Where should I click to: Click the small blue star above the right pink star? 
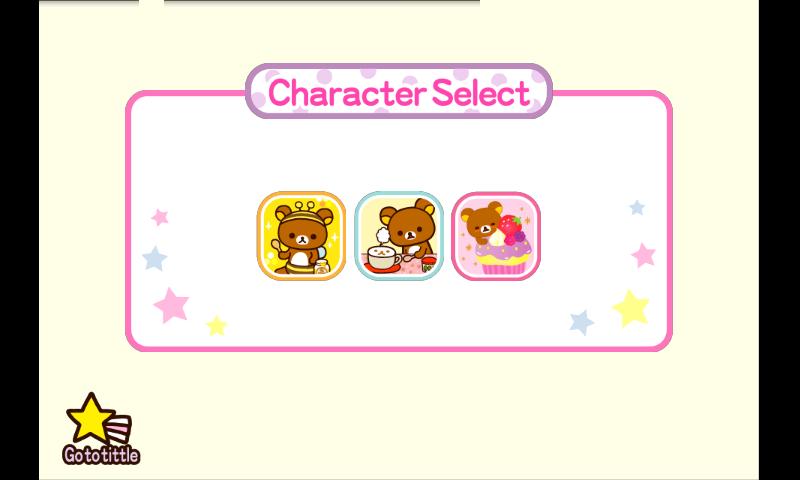point(637,208)
